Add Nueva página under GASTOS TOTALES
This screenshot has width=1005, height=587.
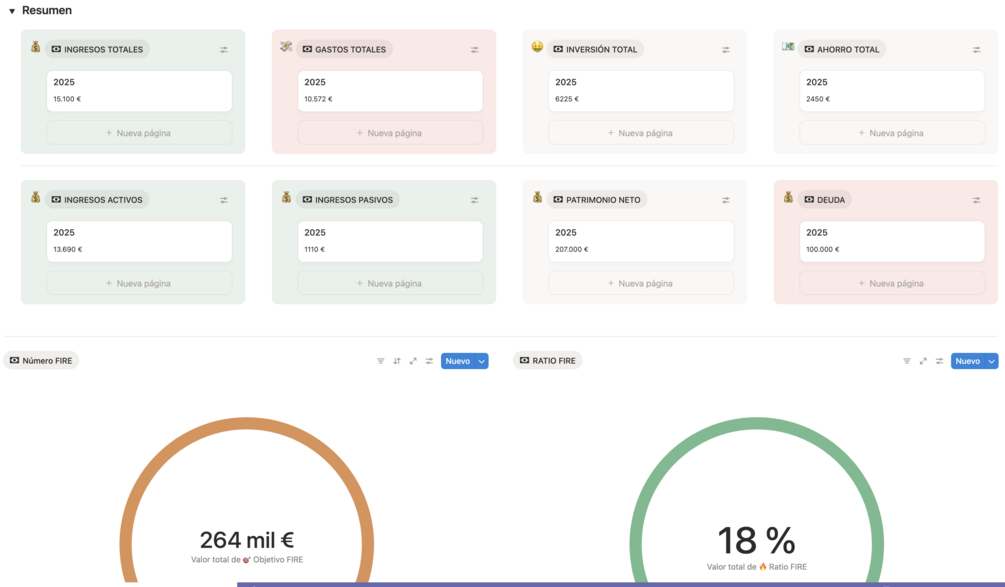(x=390, y=133)
